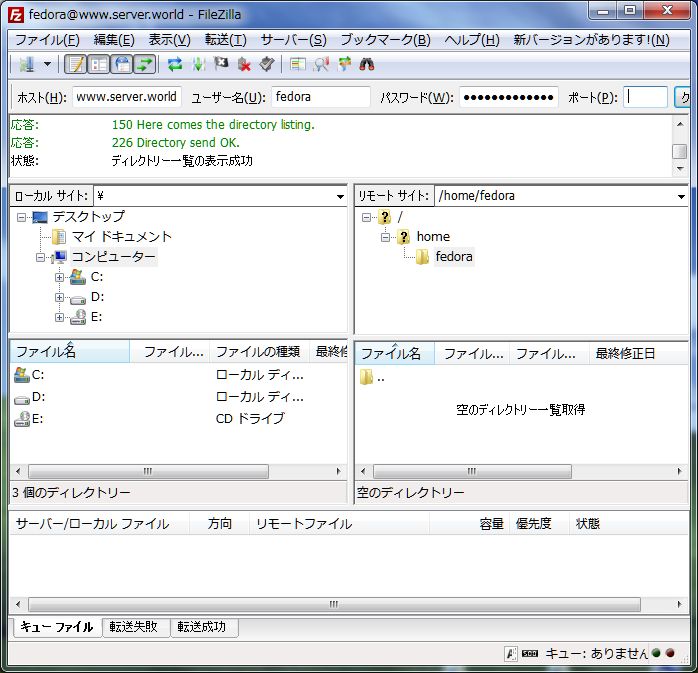Open the ブックマーク(B) menu
Screen dimensions: 698x673
[x=386, y=40]
